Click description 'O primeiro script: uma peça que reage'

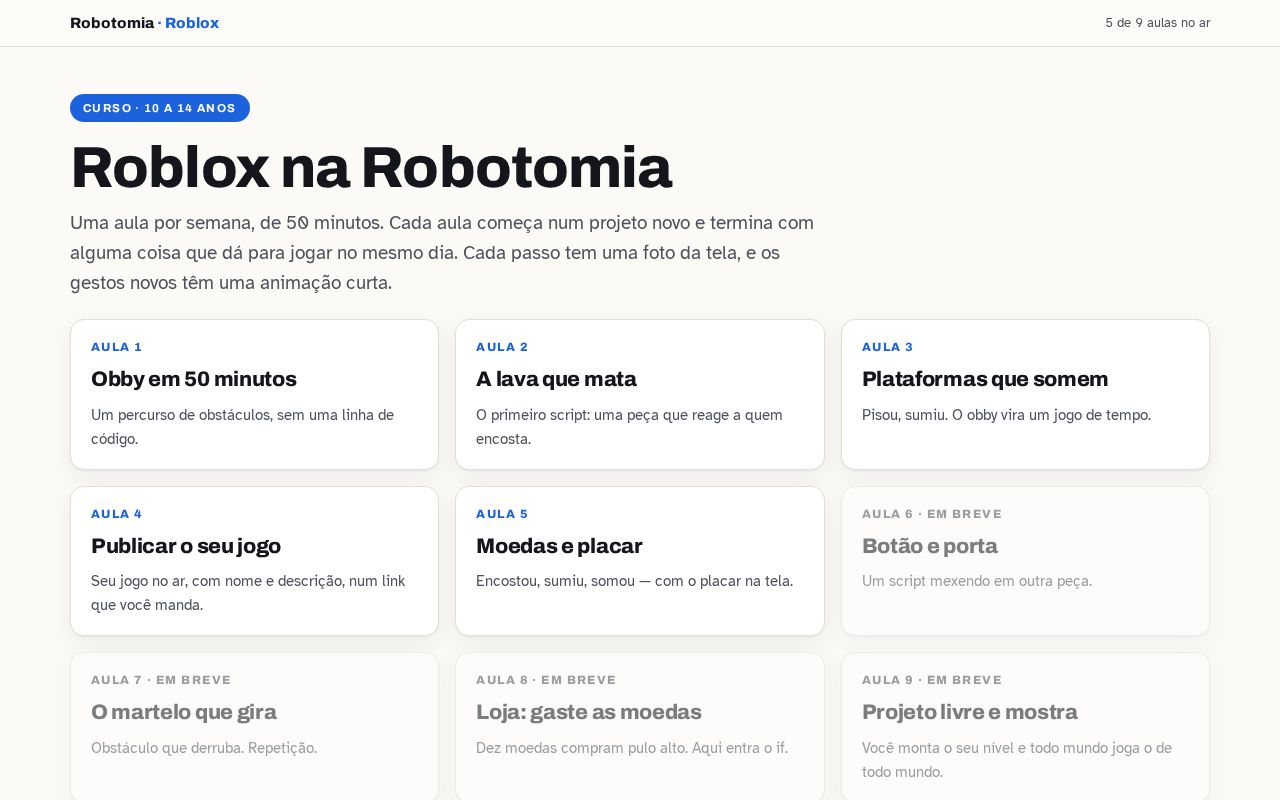coord(630,427)
